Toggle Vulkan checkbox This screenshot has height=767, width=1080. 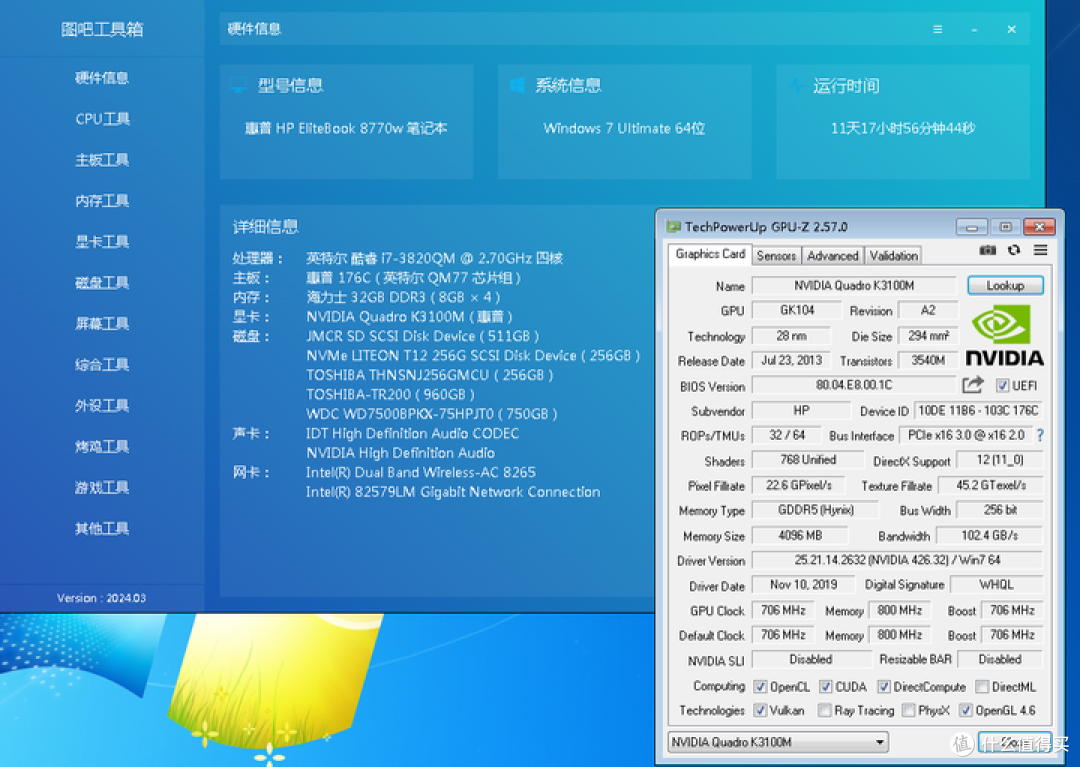point(760,710)
